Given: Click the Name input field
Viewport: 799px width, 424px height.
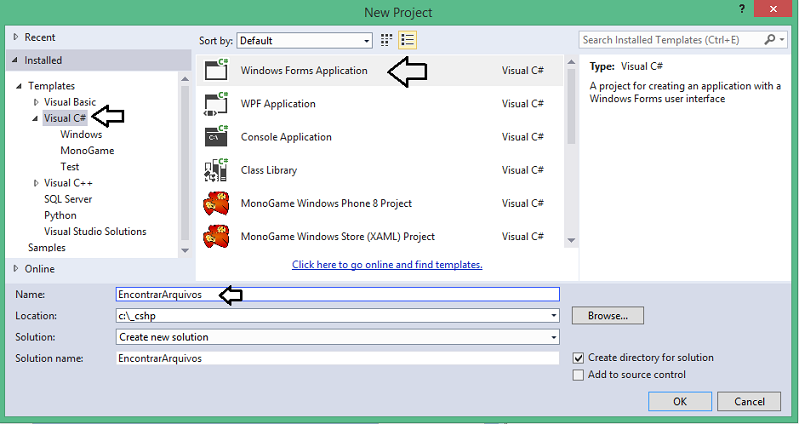Looking at the screenshot, I should point(337,295).
